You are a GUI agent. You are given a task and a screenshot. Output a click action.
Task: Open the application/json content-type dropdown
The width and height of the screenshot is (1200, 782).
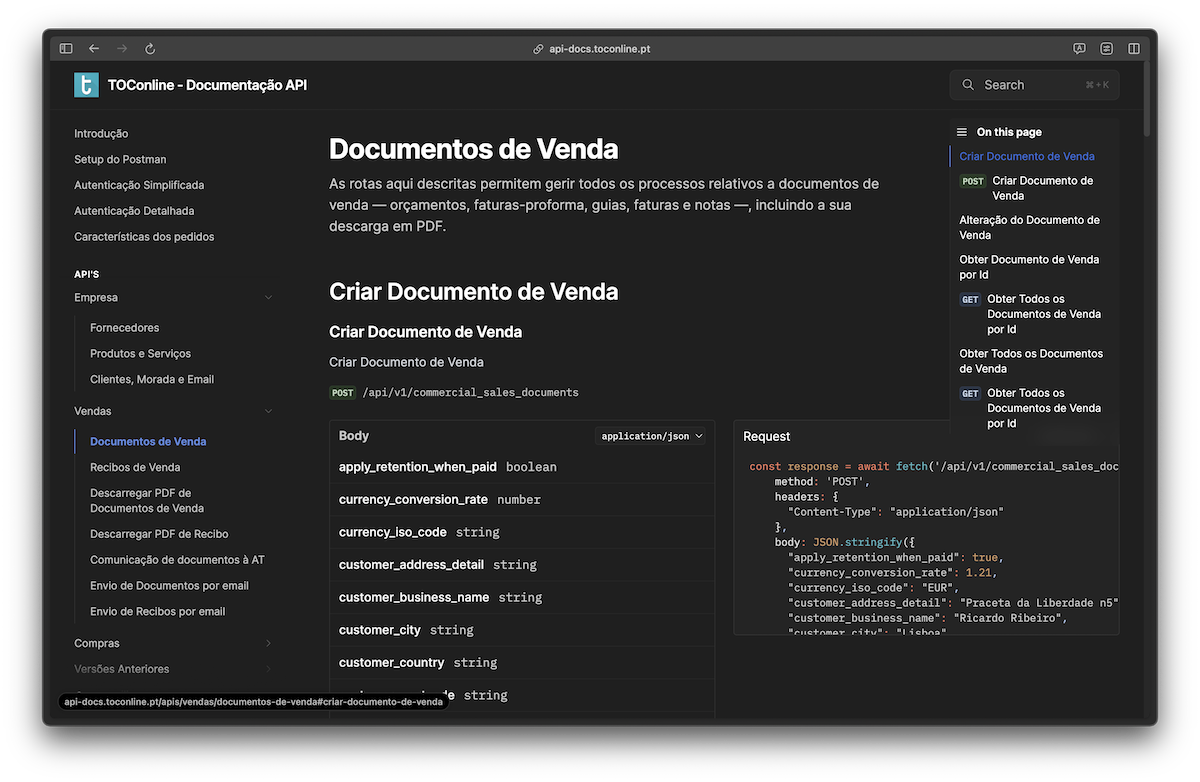tap(651, 435)
